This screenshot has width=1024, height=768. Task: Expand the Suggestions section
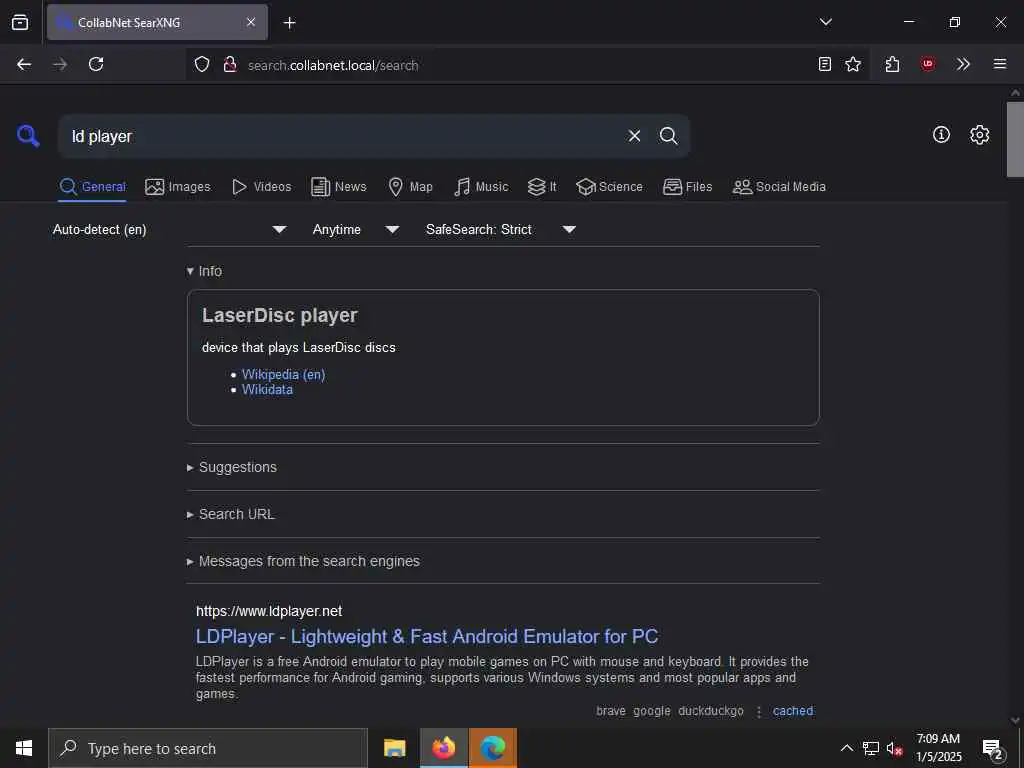click(232, 467)
